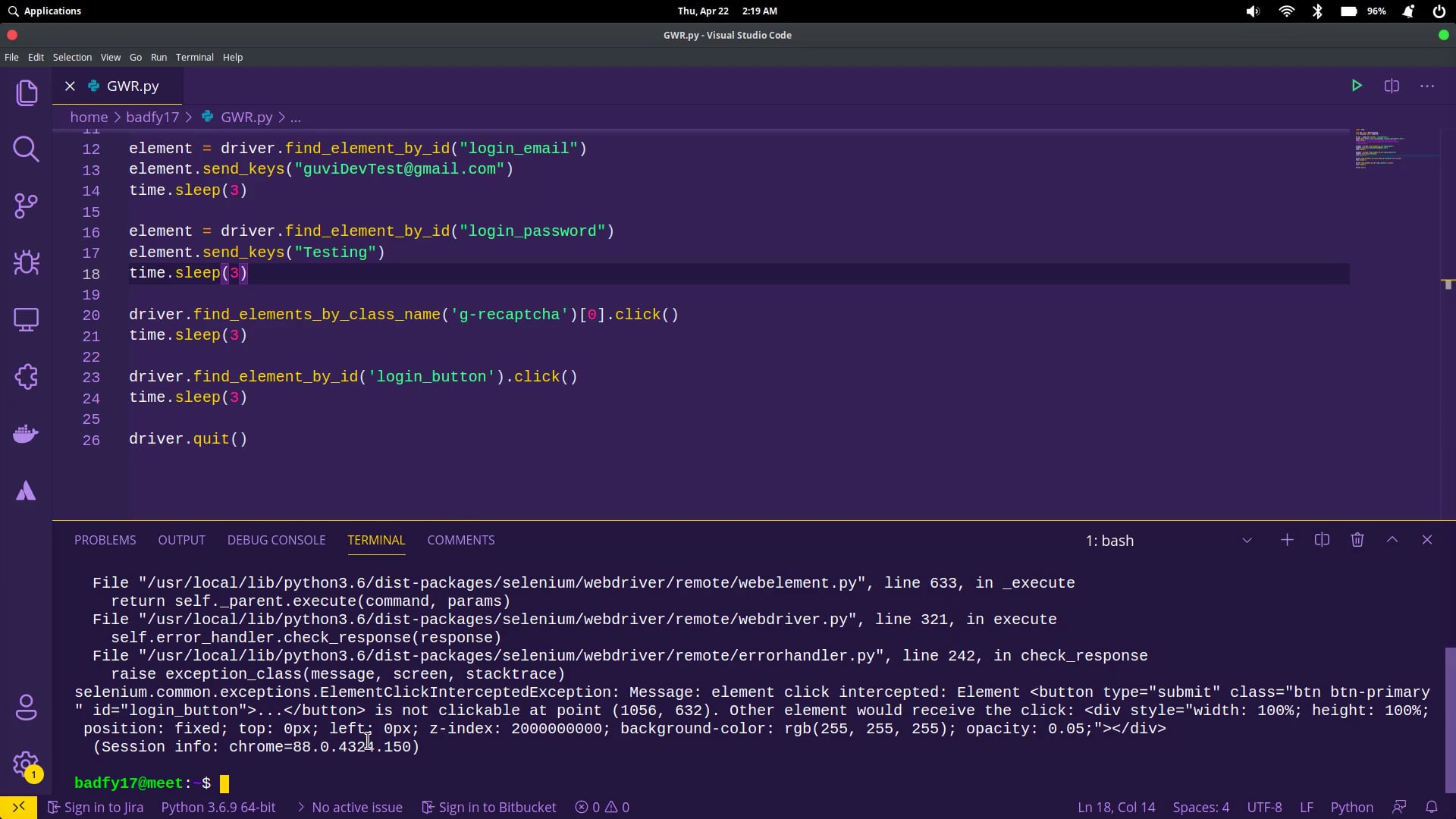This screenshot has width=1456, height=819.
Task: Open Atlassian view in activity bar
Action: click(27, 491)
